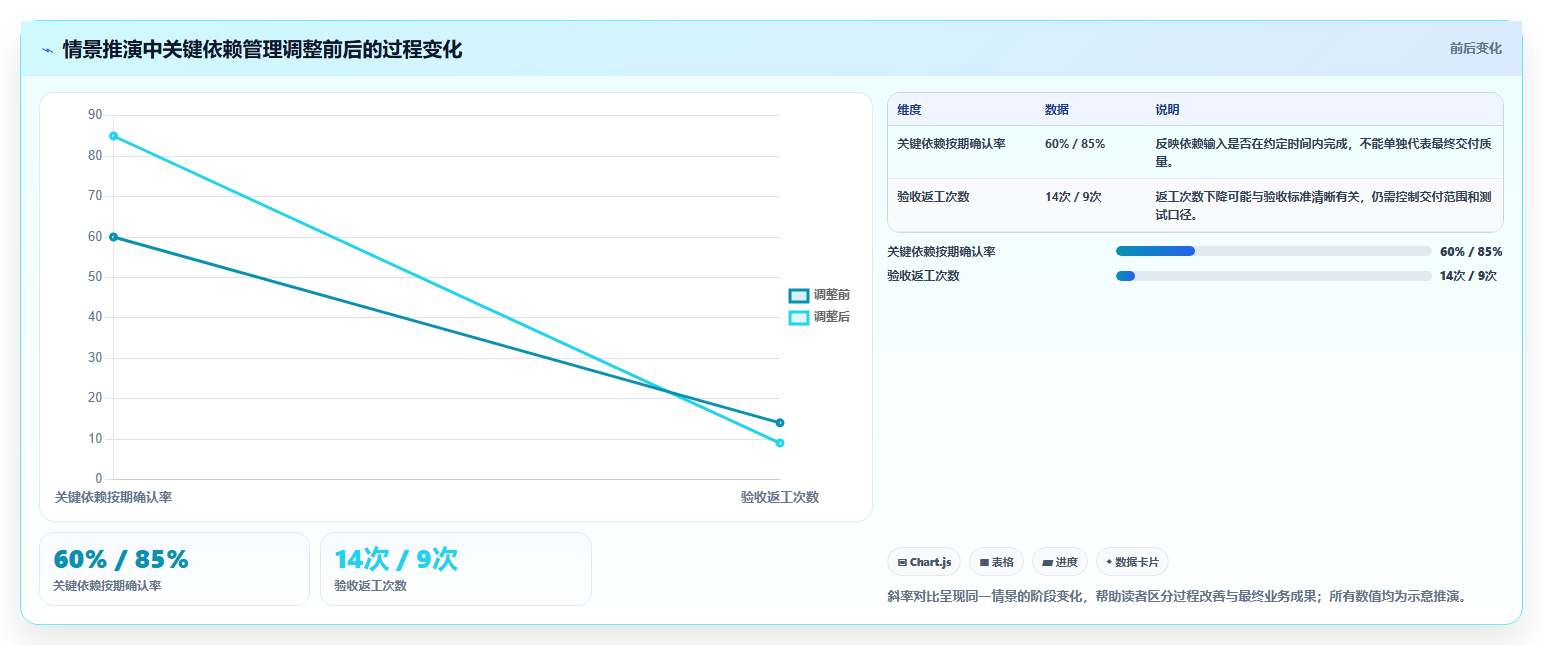The height and width of the screenshot is (645, 1543).
Task: Click the Chart.js tag chip
Action: [x=925, y=562]
